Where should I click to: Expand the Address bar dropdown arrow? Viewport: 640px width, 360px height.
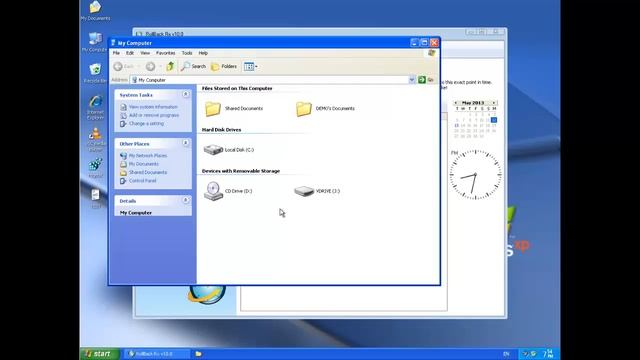[412, 80]
